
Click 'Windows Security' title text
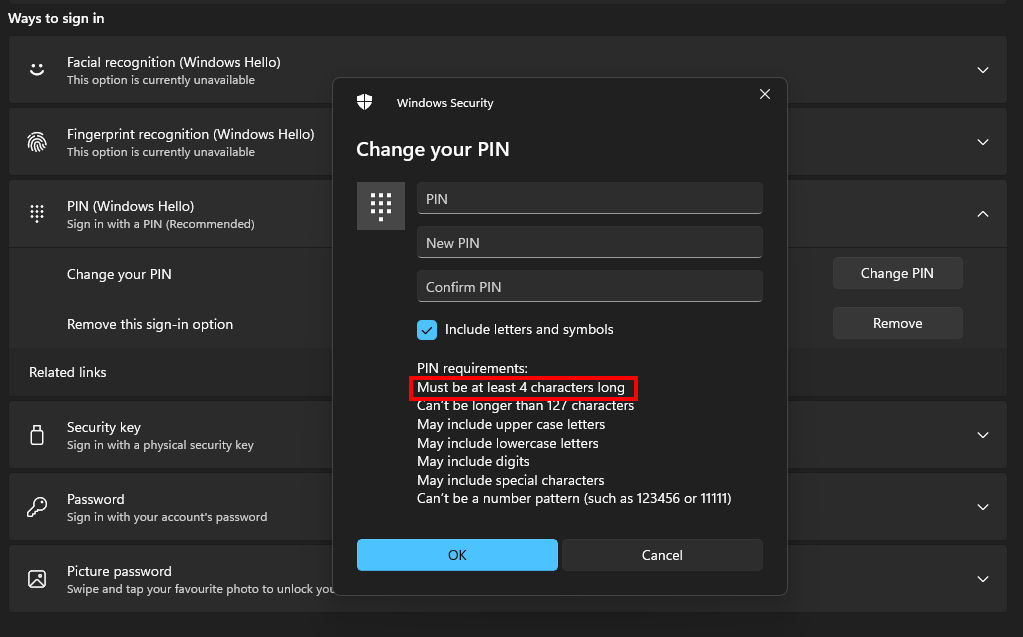[x=445, y=103]
